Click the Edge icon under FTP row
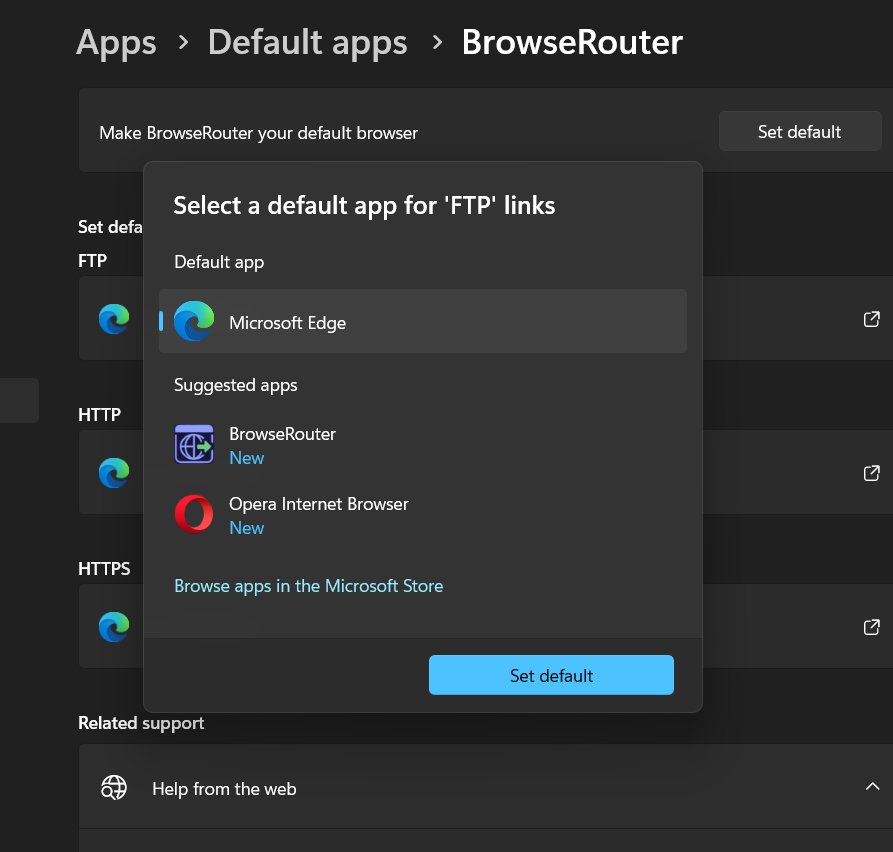This screenshot has height=852, width=893. 114,318
